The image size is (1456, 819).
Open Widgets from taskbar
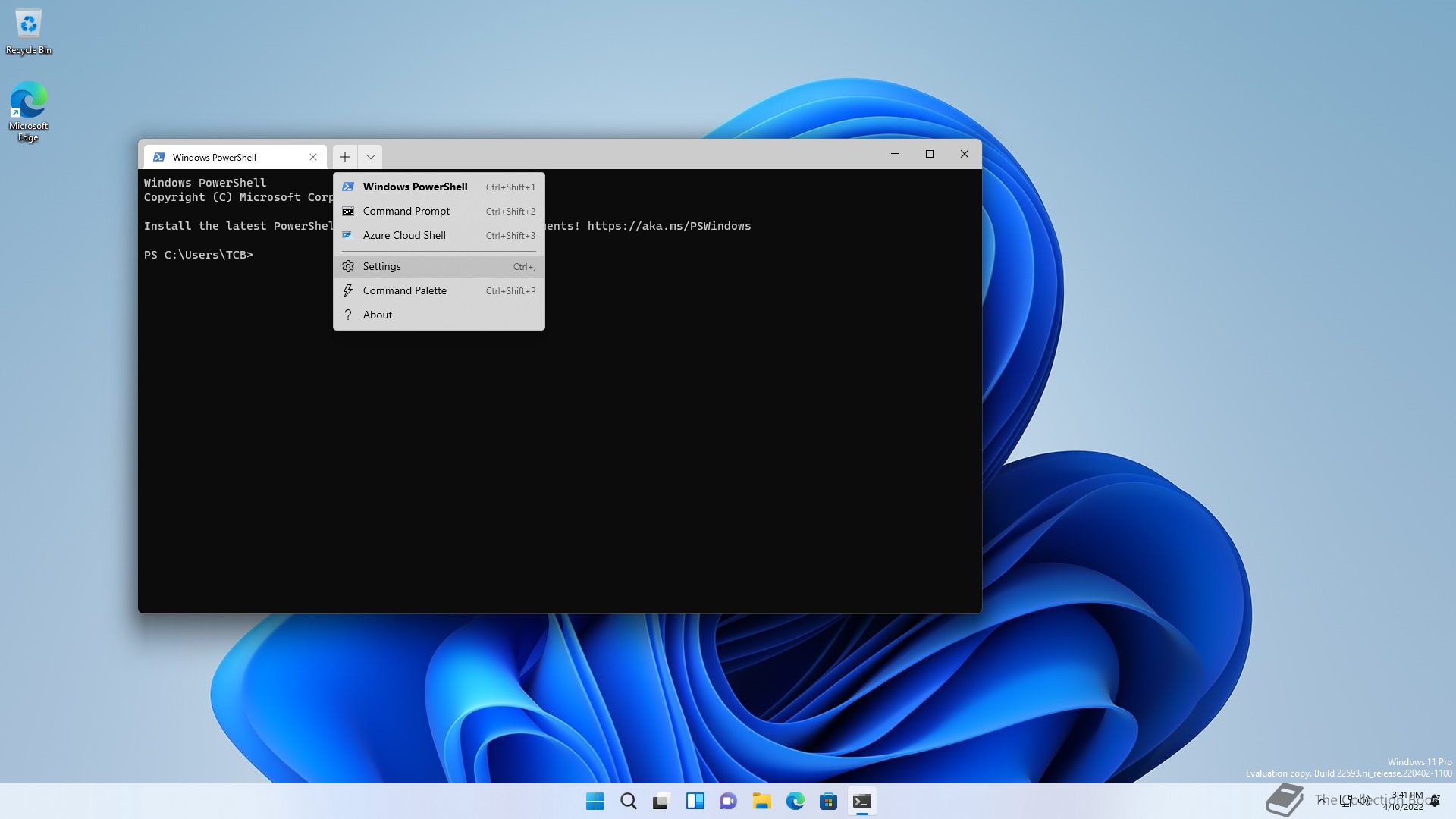tap(695, 801)
